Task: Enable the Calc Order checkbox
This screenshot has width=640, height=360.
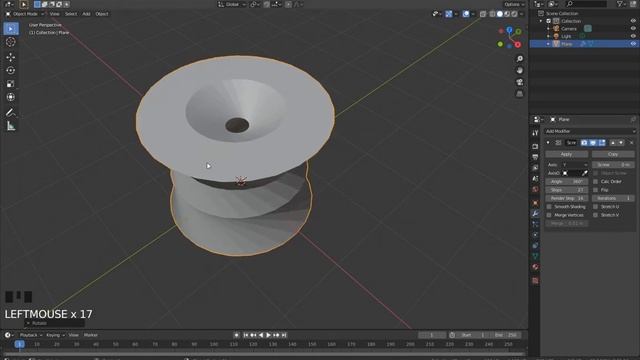Action: pos(596,181)
